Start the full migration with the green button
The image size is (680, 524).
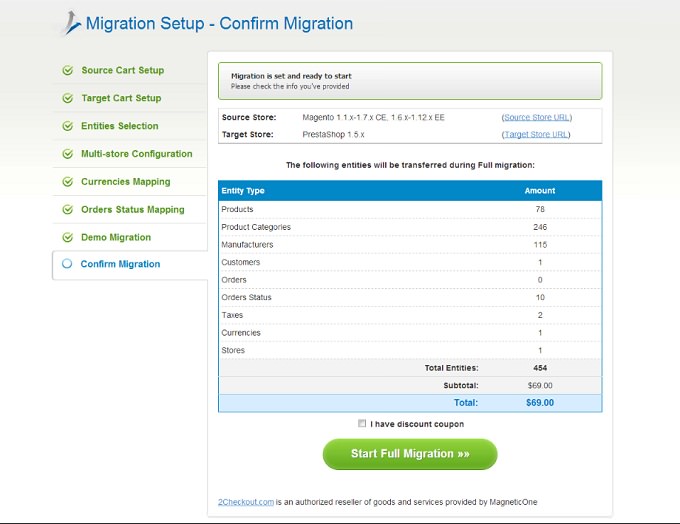click(x=410, y=454)
